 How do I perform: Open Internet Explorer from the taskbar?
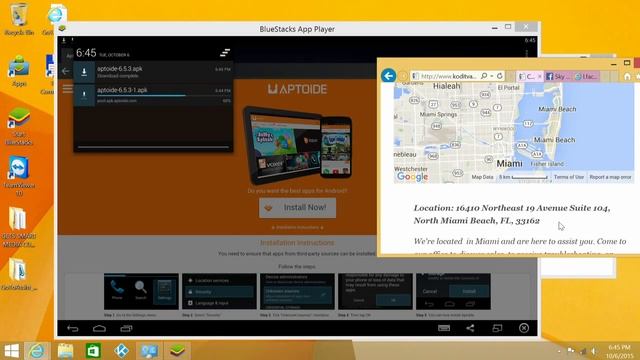[x=37, y=351]
